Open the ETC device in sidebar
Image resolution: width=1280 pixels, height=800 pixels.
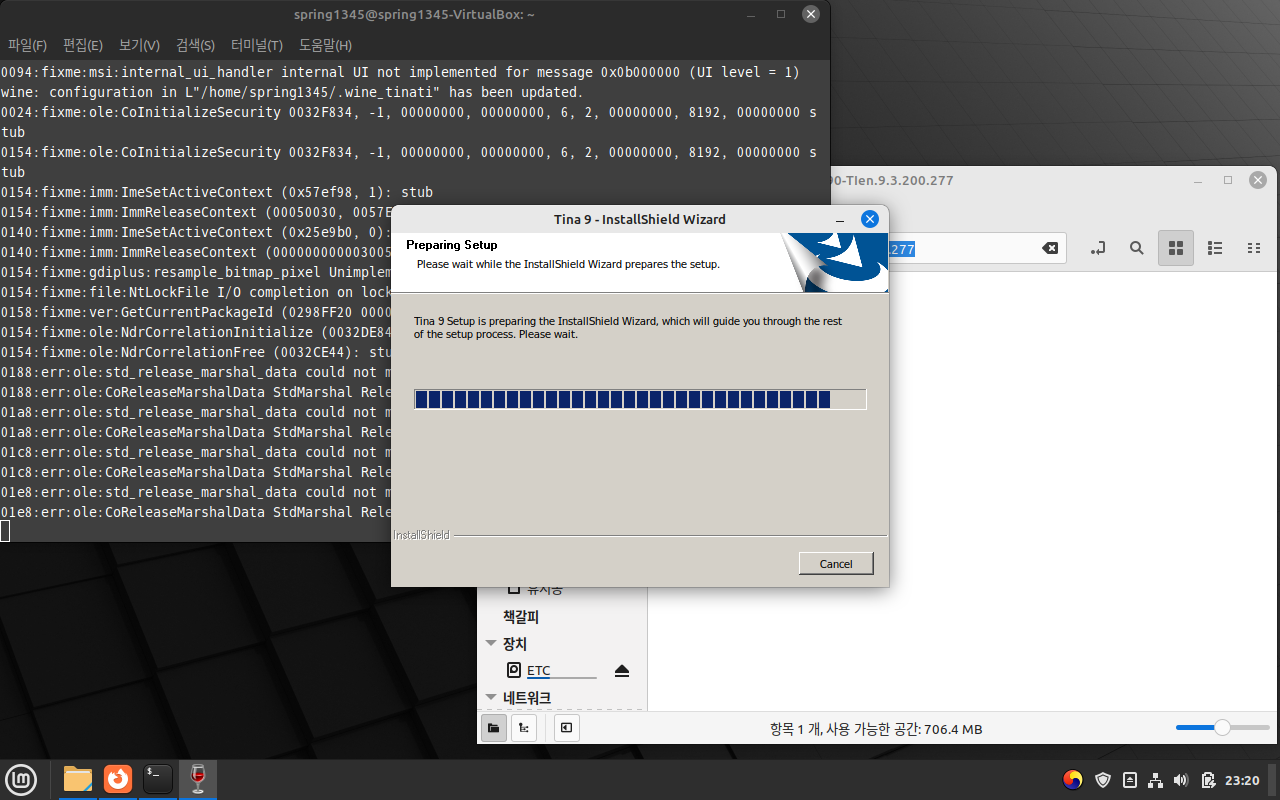[x=538, y=670]
